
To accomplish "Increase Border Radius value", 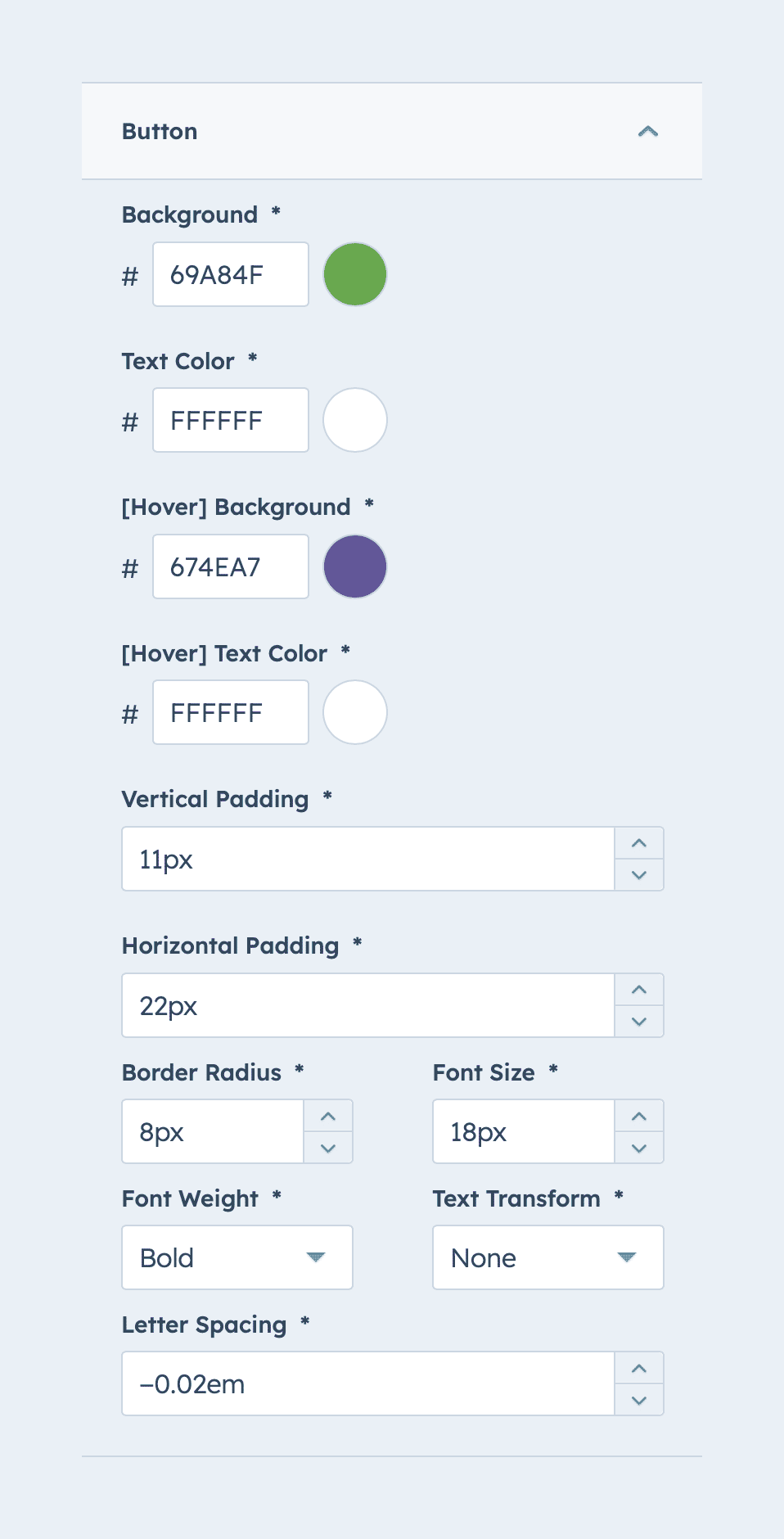I will tap(328, 1116).
